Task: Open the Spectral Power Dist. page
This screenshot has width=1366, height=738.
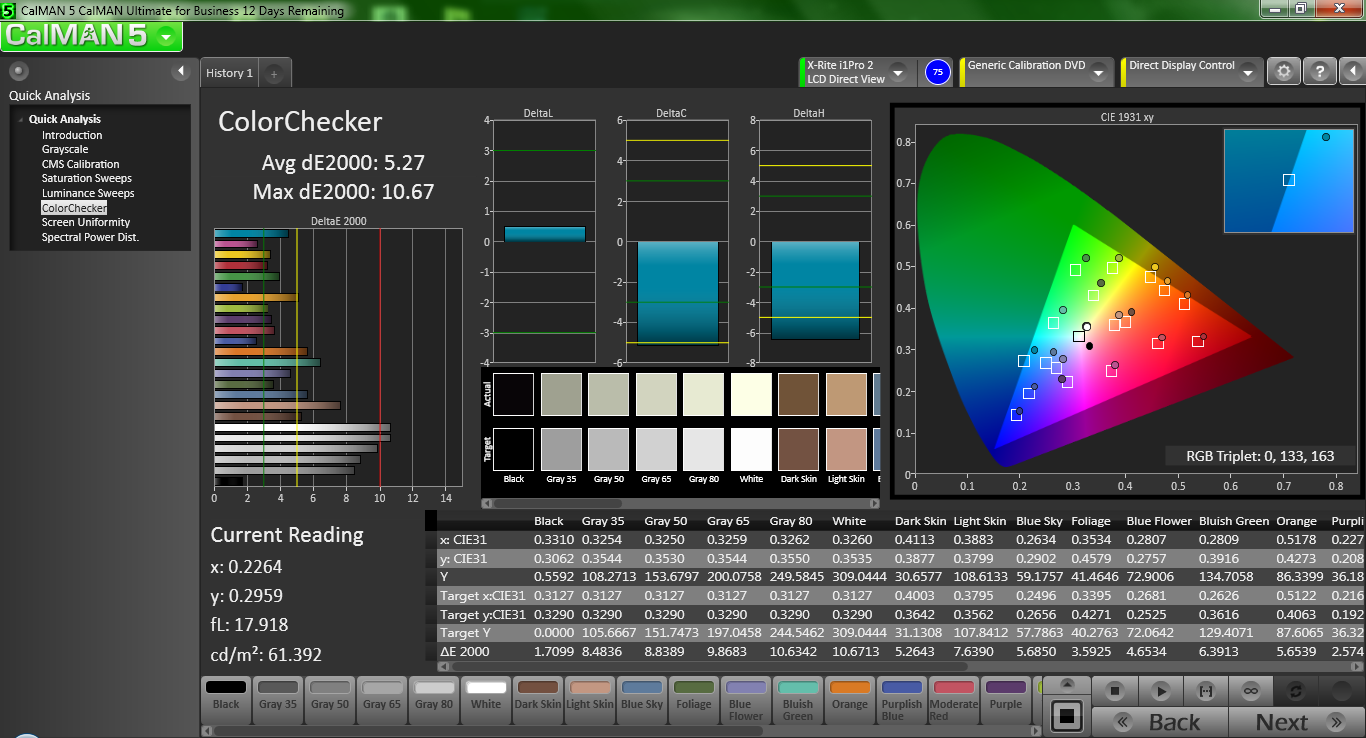Action: click(x=90, y=237)
